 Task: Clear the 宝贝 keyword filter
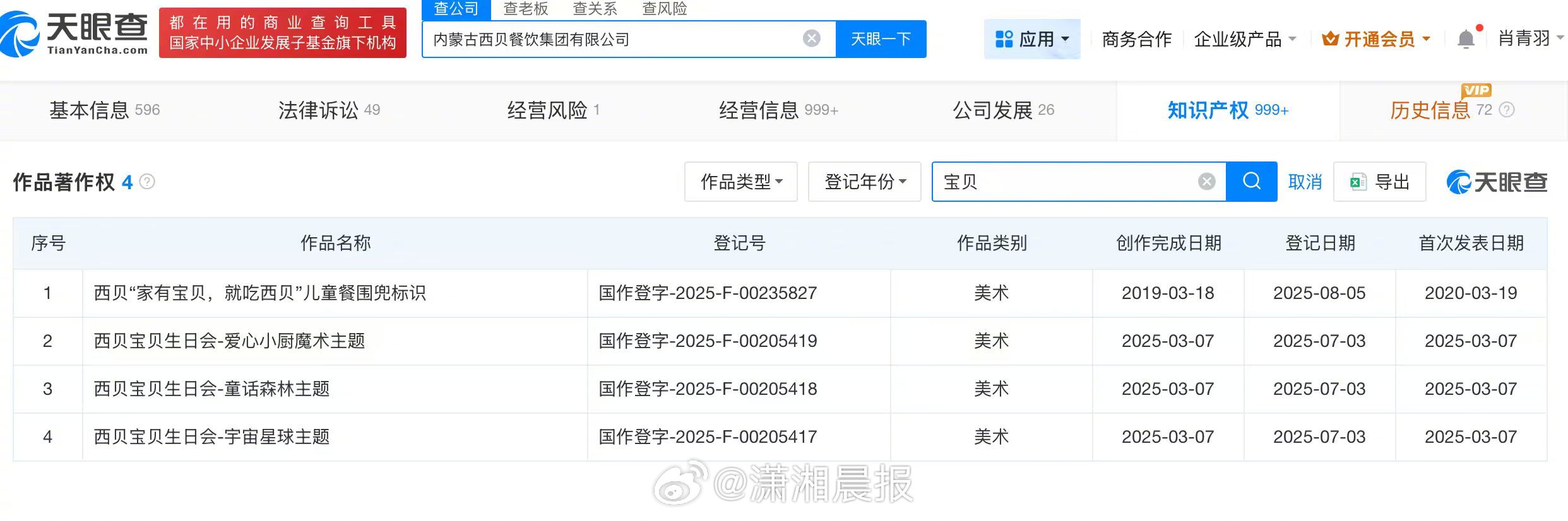(1206, 182)
